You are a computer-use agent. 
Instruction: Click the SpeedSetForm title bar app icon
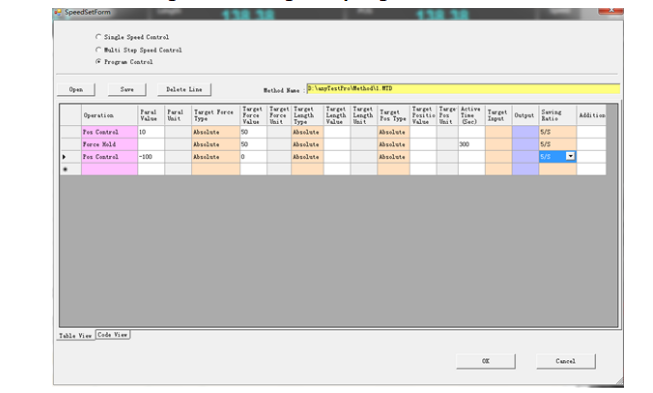pos(58,12)
